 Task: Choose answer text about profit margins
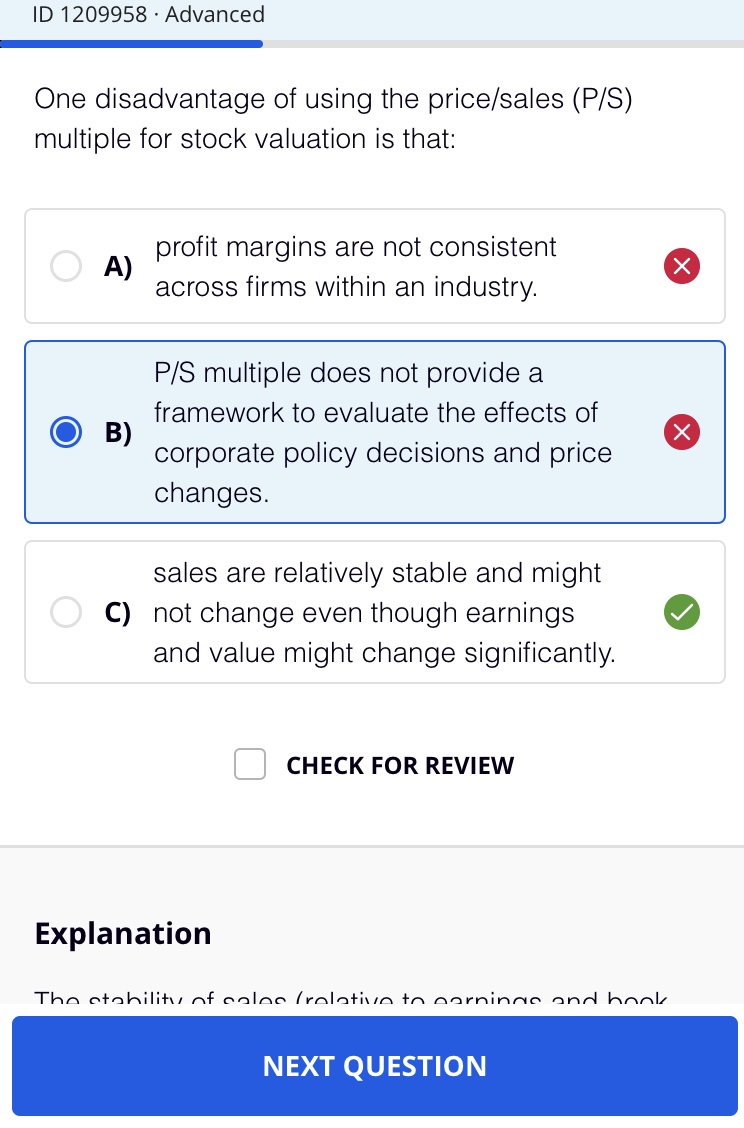[355, 267]
